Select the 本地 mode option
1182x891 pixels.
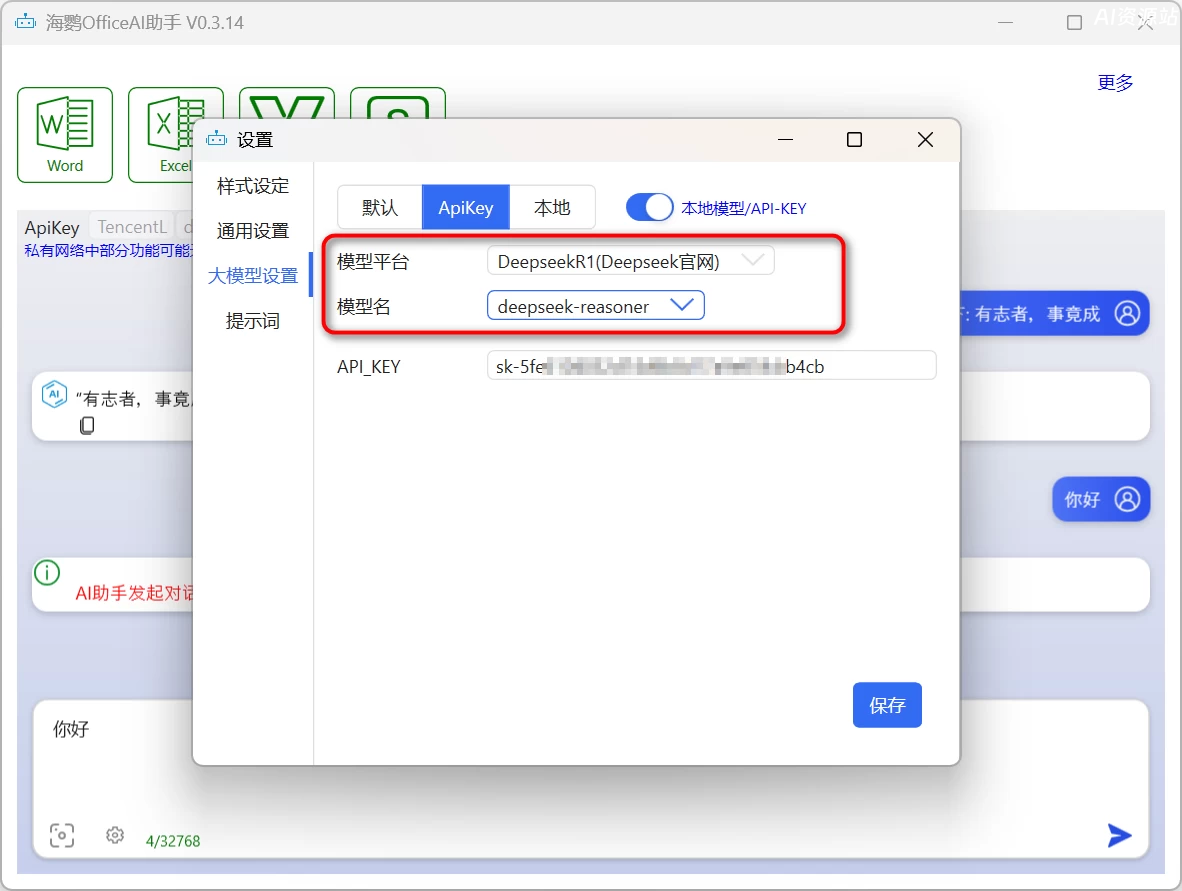tap(554, 207)
